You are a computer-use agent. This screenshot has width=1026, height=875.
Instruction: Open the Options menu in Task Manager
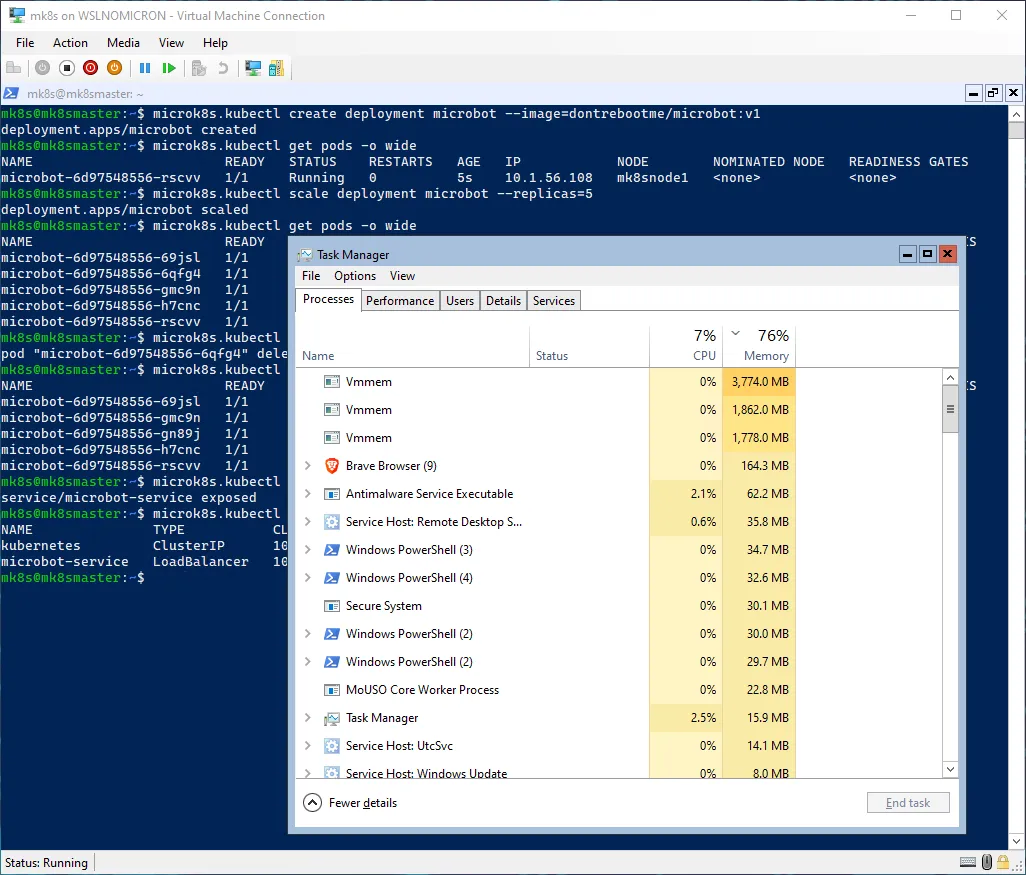point(355,276)
